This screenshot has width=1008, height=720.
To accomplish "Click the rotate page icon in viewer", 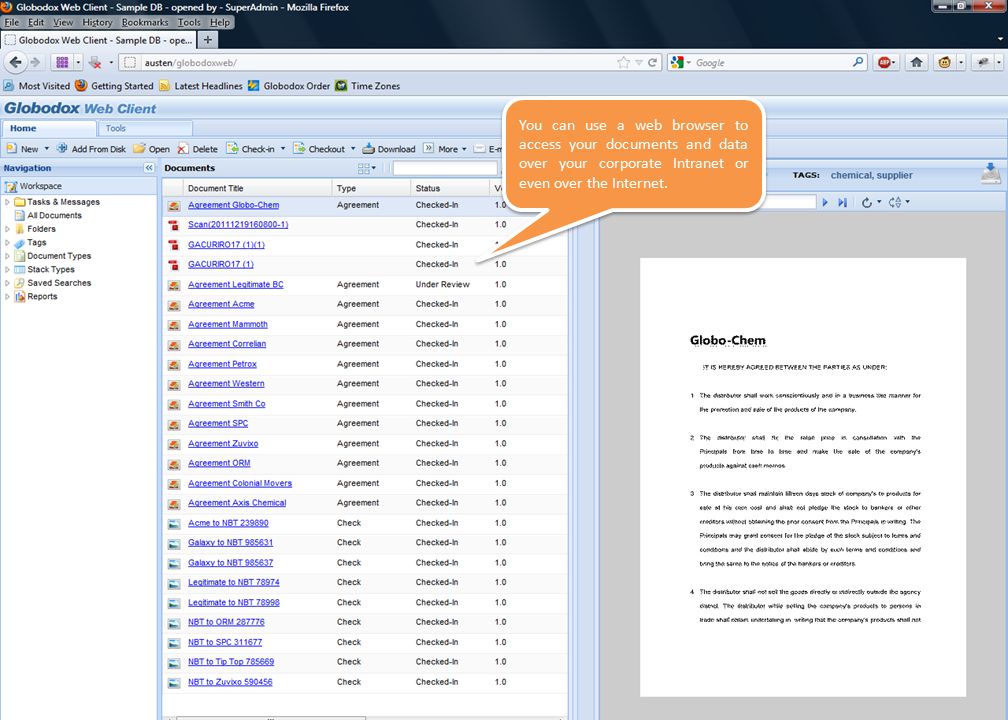I will click(x=867, y=202).
